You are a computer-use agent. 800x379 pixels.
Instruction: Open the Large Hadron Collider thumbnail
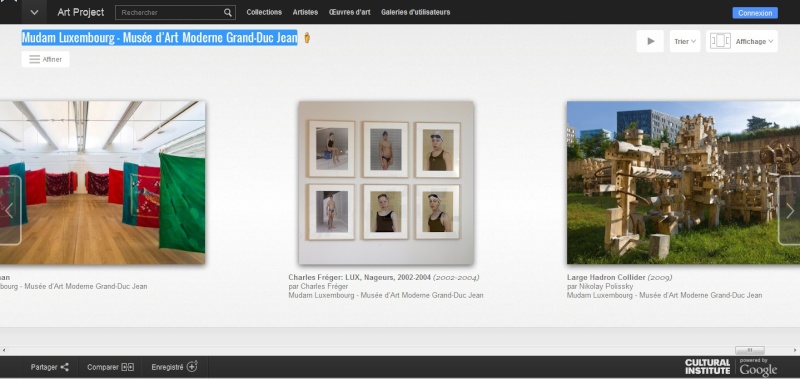pyautogui.click(x=683, y=182)
